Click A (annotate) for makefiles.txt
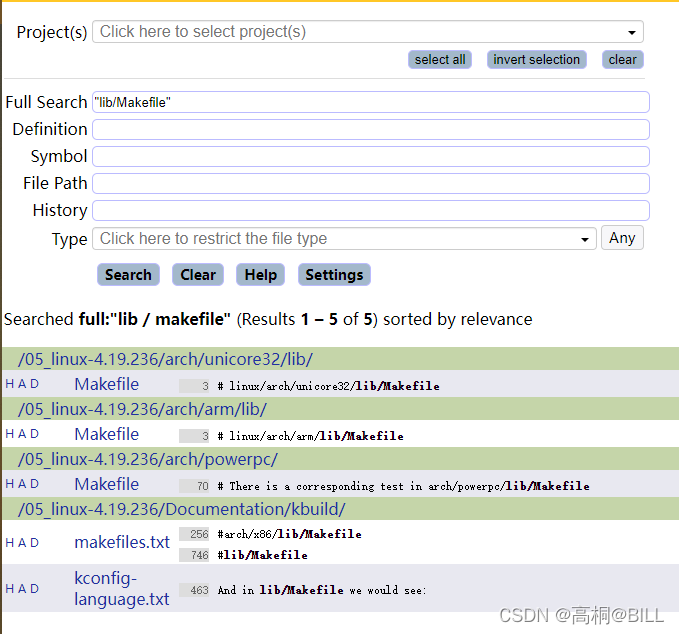 [22, 543]
